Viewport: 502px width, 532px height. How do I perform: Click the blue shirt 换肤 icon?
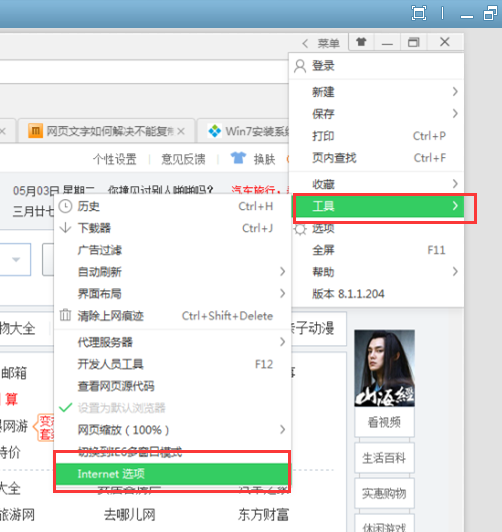tap(238, 158)
